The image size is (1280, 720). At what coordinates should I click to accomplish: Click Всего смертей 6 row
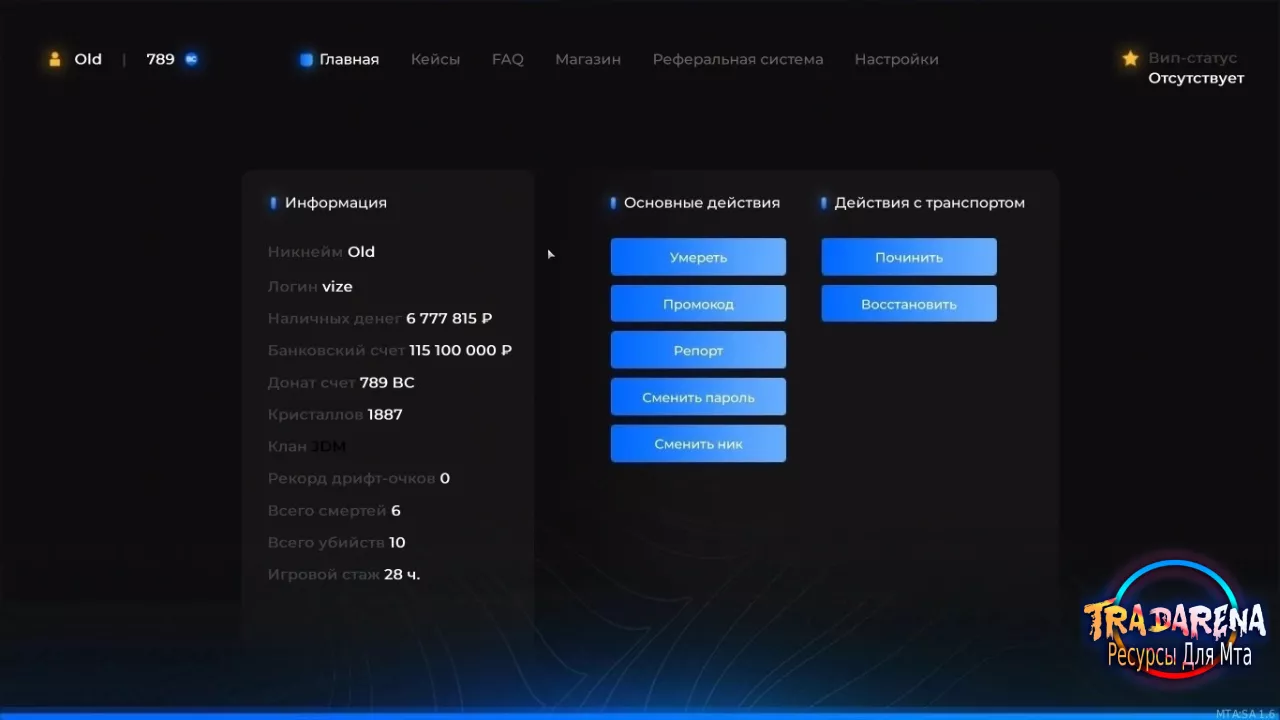click(334, 510)
